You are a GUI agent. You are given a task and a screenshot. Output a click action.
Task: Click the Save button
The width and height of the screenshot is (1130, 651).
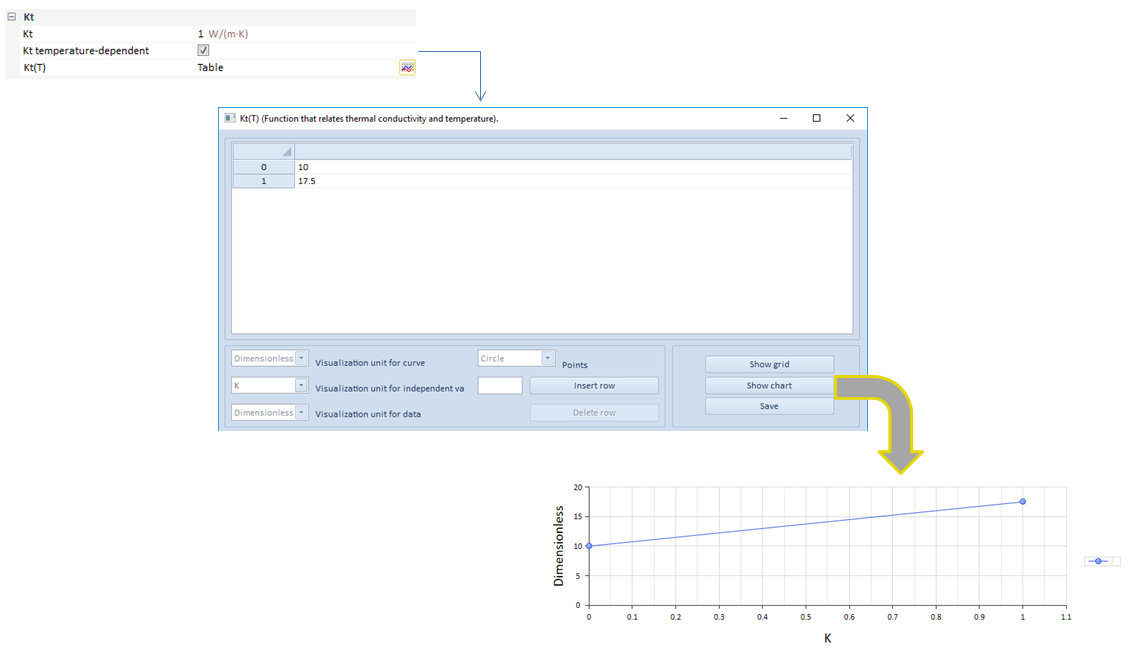[768, 406]
